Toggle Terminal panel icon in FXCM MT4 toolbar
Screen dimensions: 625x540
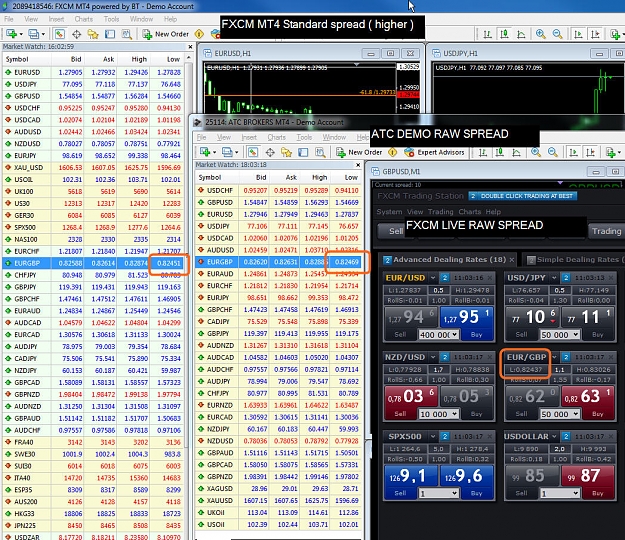(x=110, y=34)
